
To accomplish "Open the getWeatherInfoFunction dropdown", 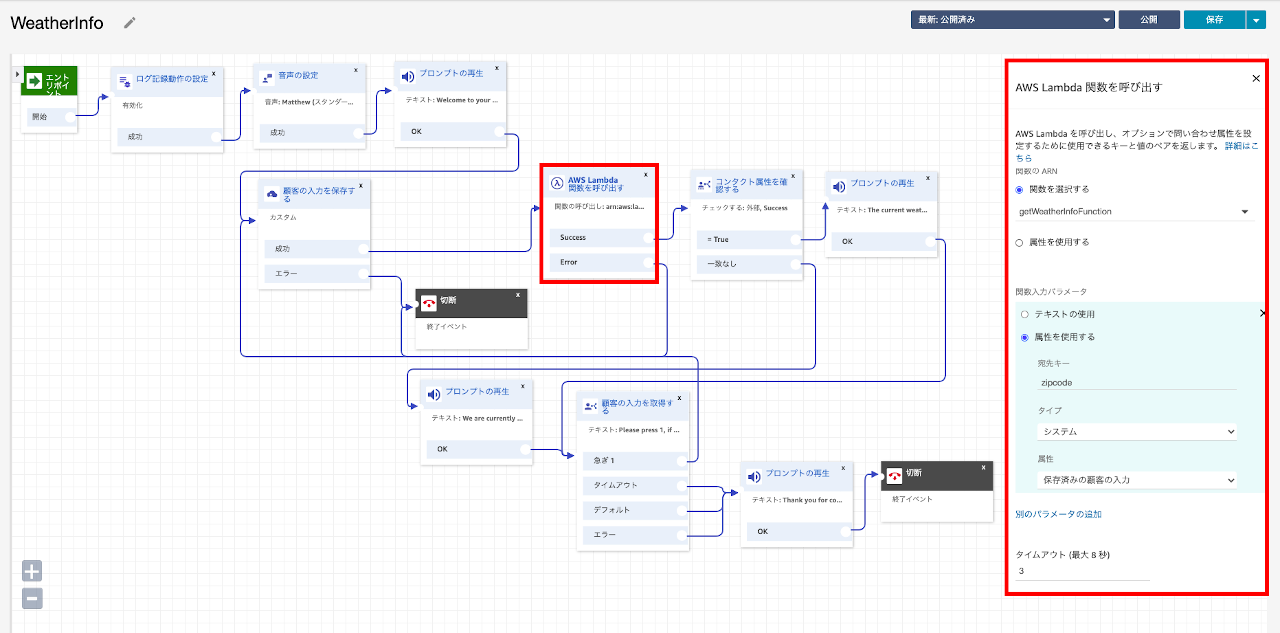I will [x=1134, y=211].
